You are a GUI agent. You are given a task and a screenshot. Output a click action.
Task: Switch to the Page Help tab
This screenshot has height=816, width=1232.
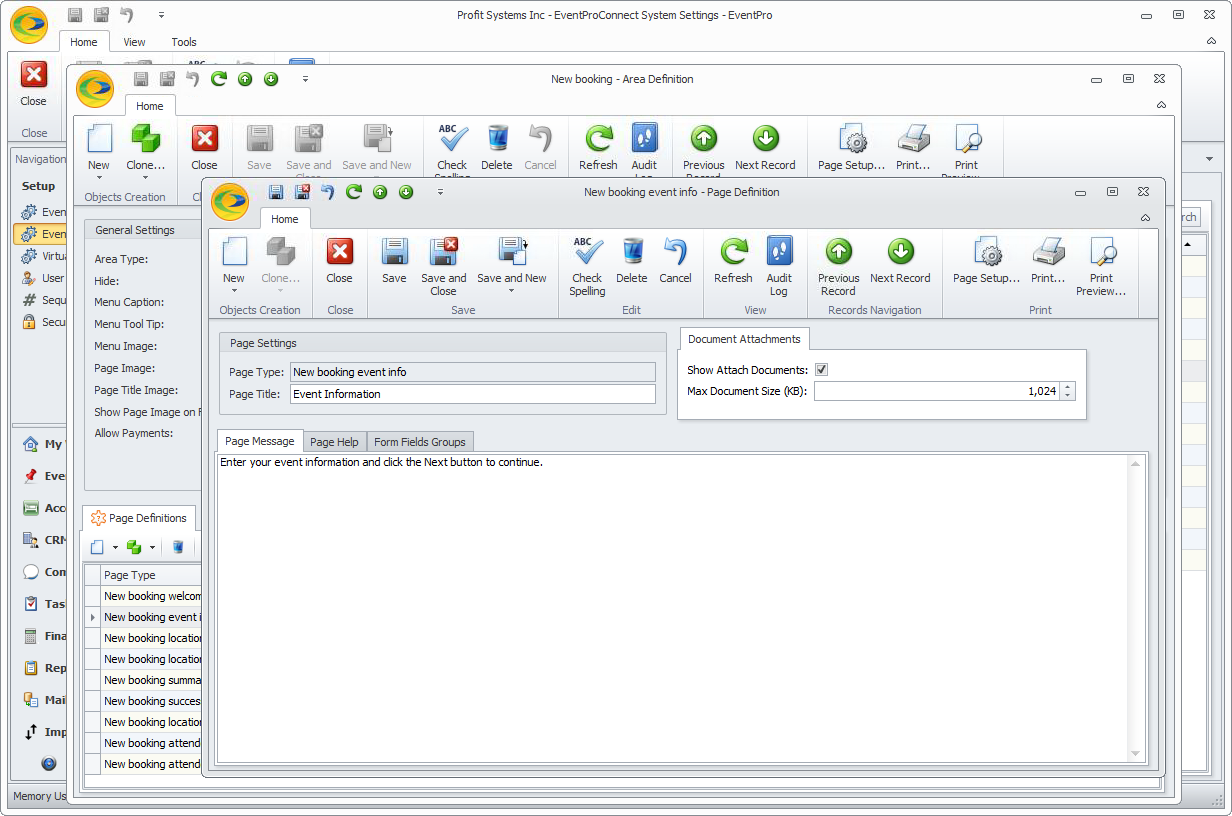pyautogui.click(x=334, y=442)
